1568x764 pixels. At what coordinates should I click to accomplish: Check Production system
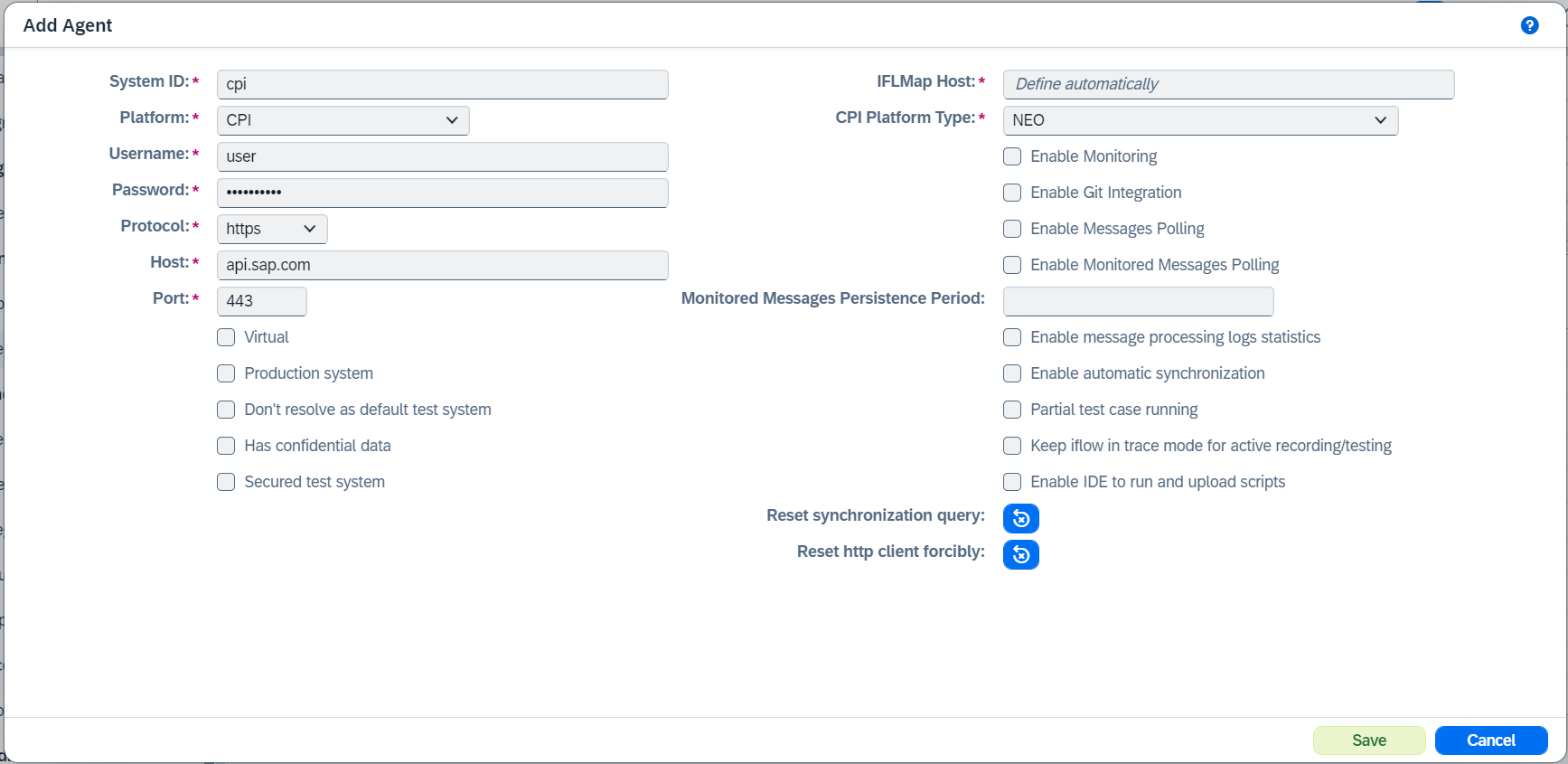[x=226, y=373]
